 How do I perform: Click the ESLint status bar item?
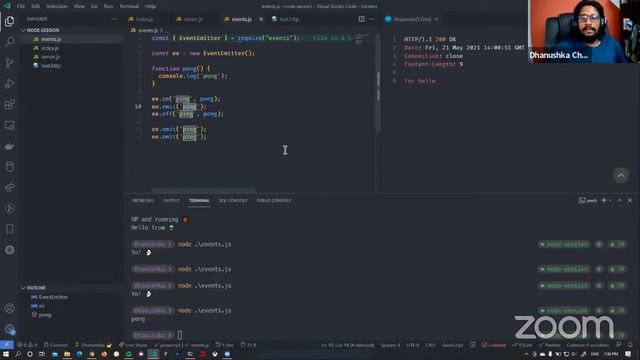pyautogui.click(x=523, y=345)
